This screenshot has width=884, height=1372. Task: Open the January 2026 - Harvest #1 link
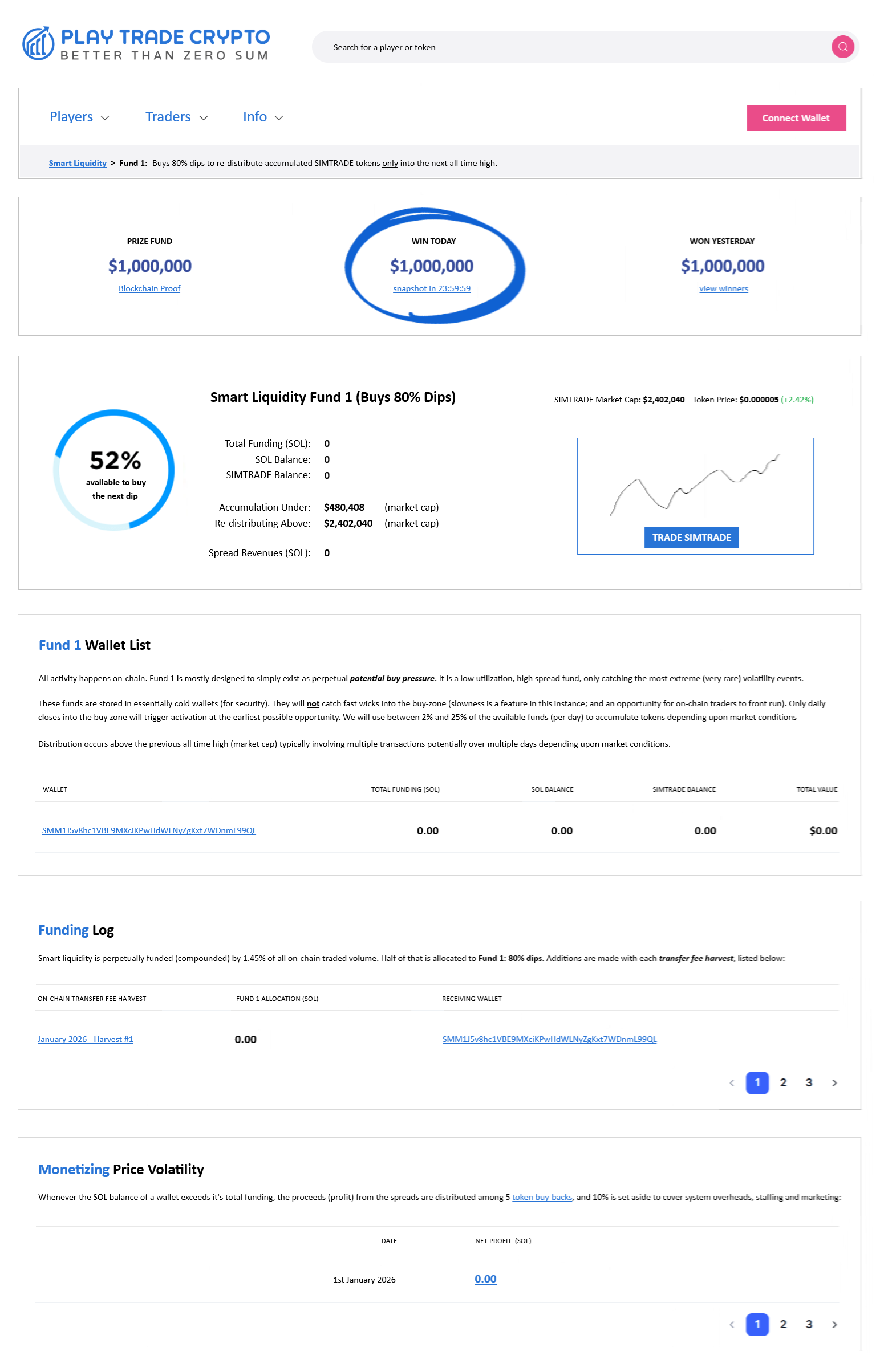86,1039
